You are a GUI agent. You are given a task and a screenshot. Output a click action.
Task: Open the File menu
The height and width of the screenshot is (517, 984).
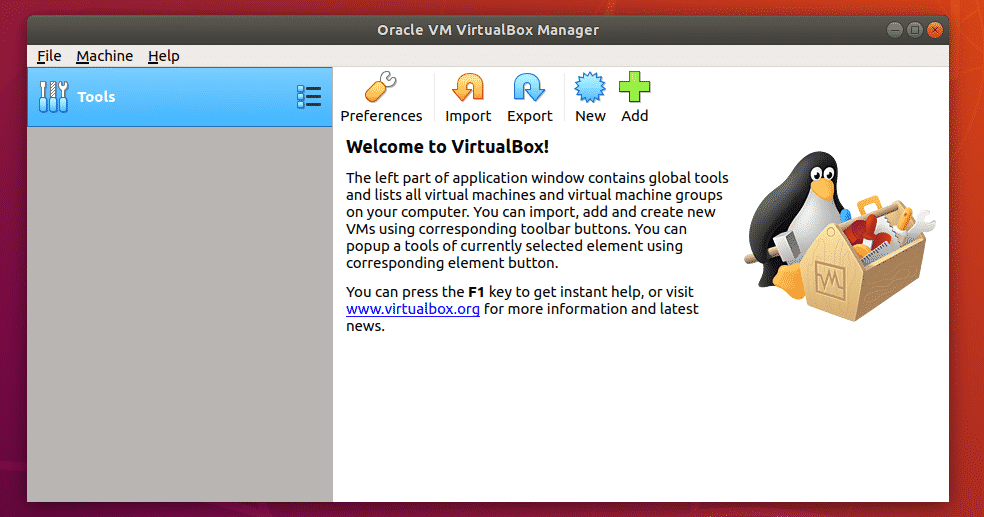click(49, 56)
